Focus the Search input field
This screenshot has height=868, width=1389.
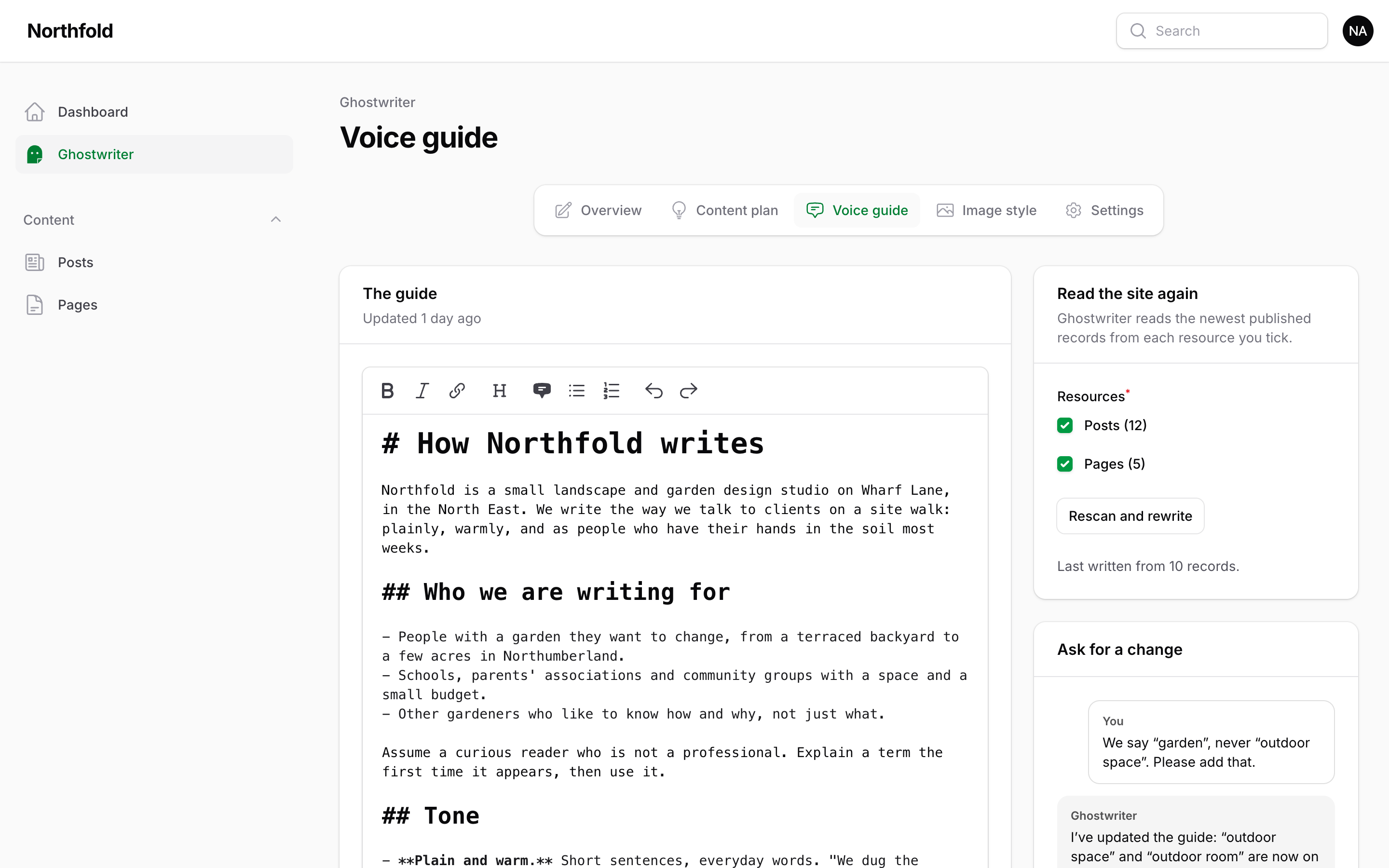click(1221, 31)
